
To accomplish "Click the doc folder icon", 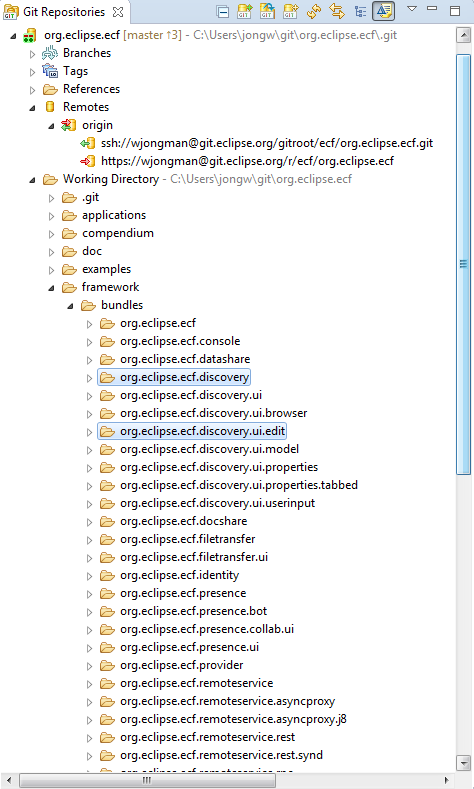I will click(69, 251).
